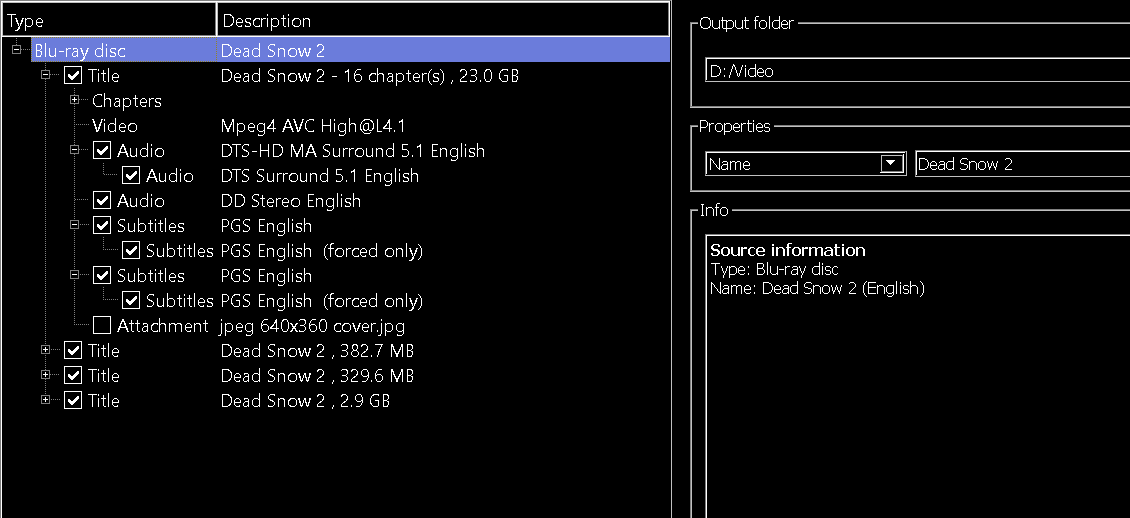Screen dimensions: 1130x518
Task: Collapse the 23.0 GB Title node
Action: [x=45, y=74]
